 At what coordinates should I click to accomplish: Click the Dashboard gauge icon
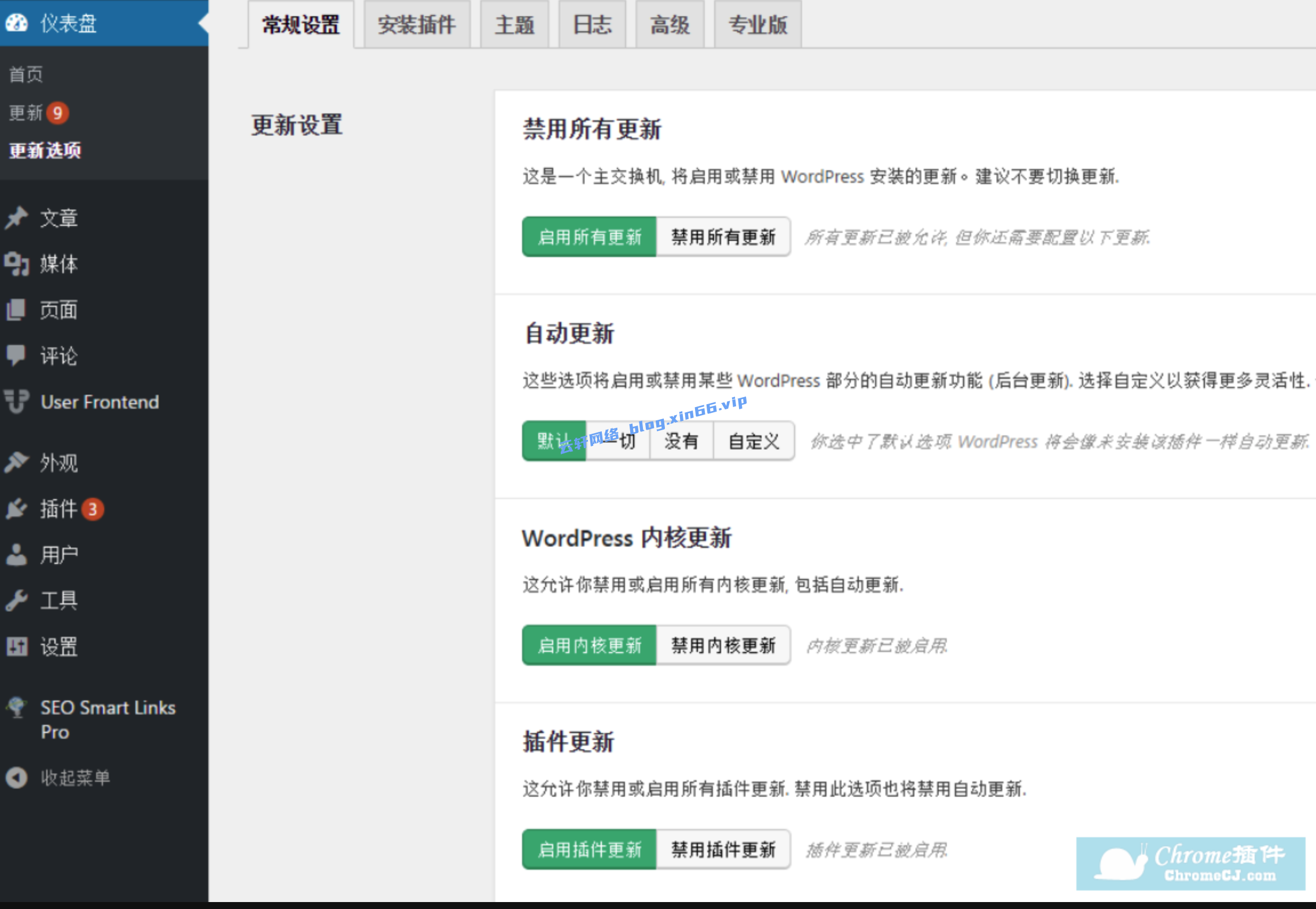[16, 23]
